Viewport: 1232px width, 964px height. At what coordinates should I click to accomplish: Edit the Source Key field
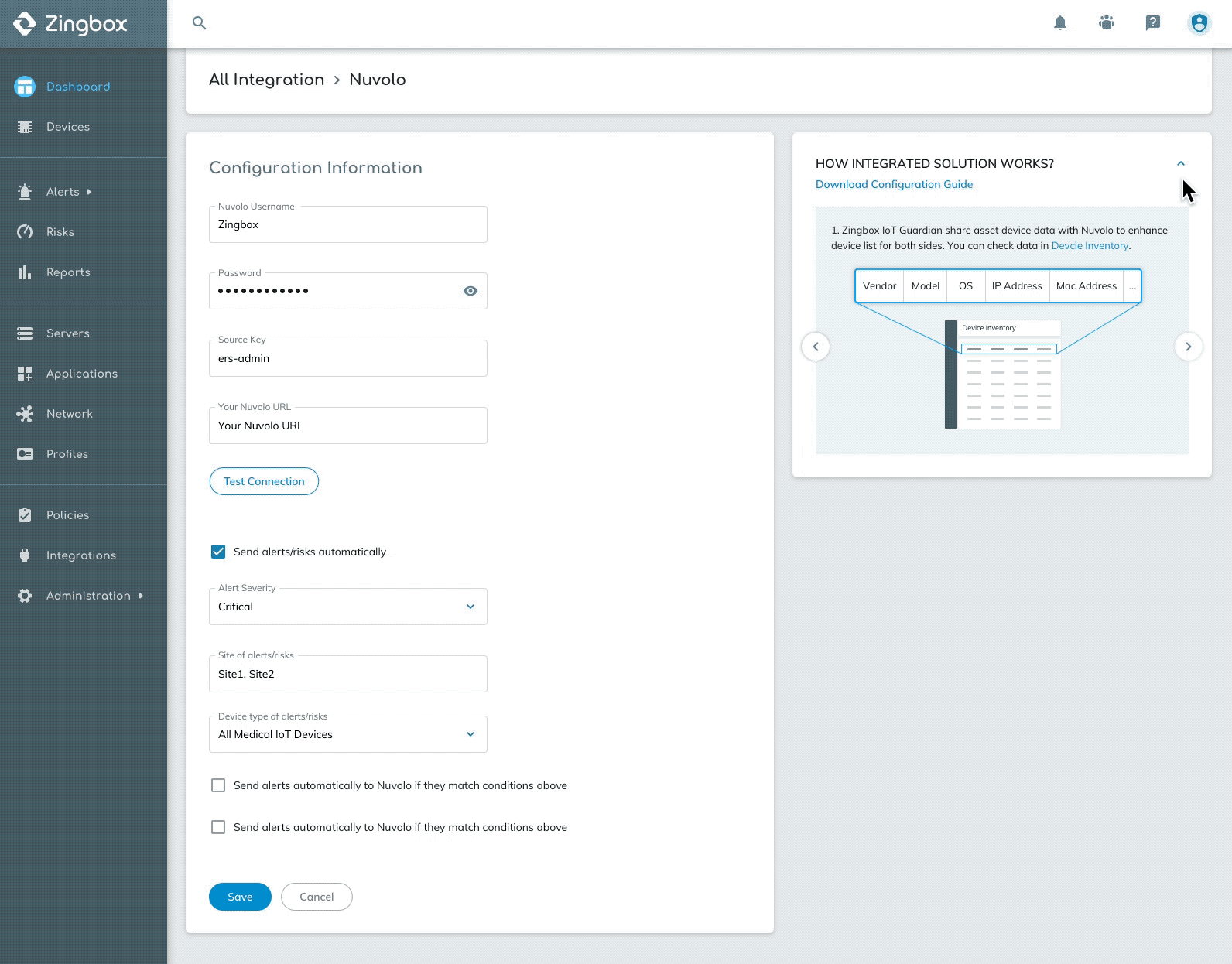348,358
